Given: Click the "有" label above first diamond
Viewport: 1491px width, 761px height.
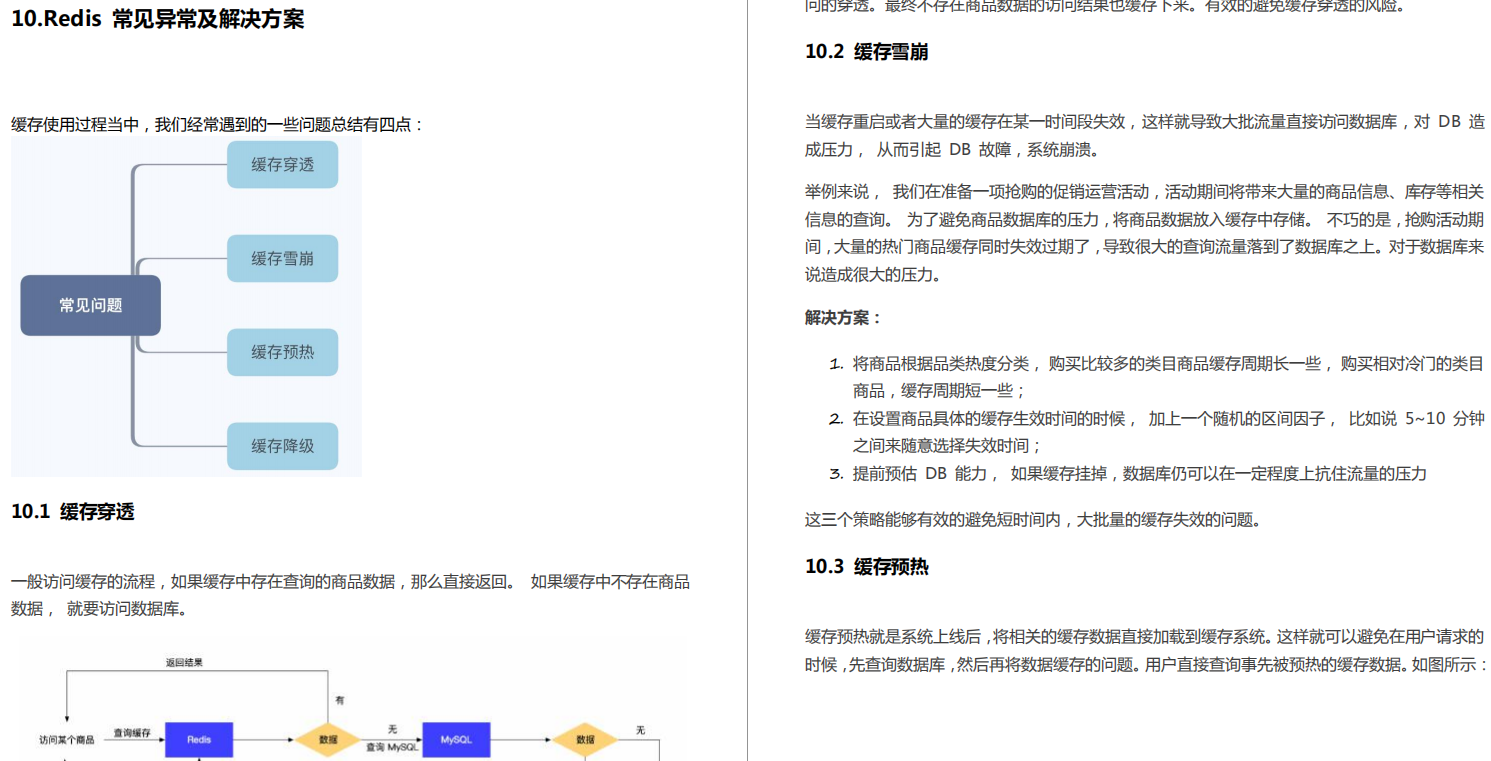Looking at the screenshot, I should pos(339,701).
